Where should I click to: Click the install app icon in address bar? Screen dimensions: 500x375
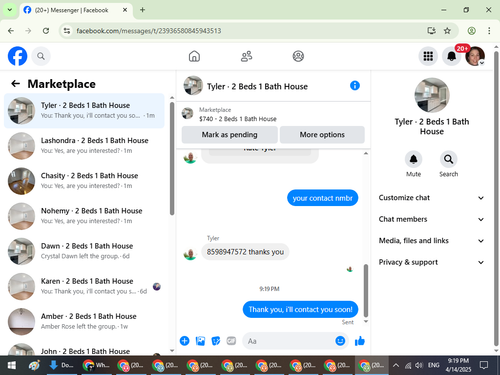pos(432,31)
